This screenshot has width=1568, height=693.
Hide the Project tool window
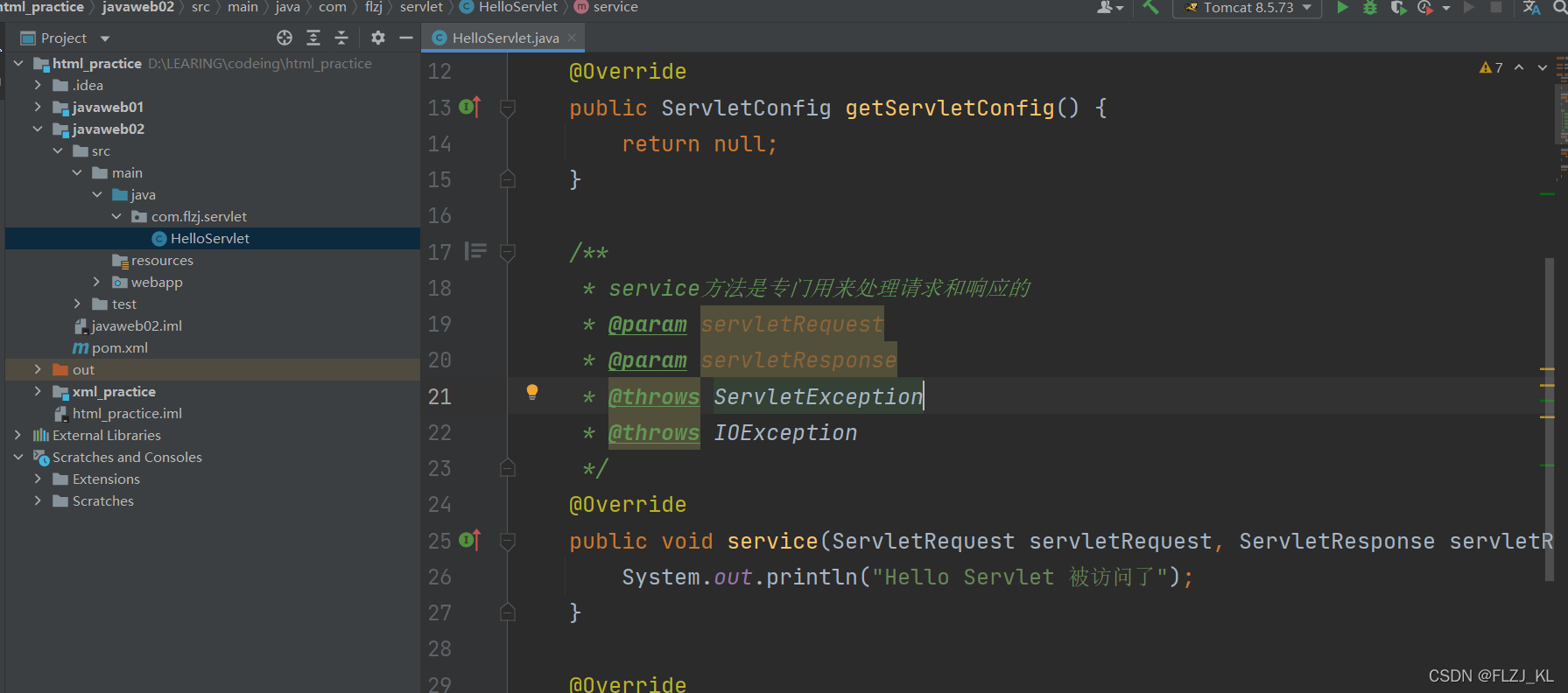pos(406,38)
